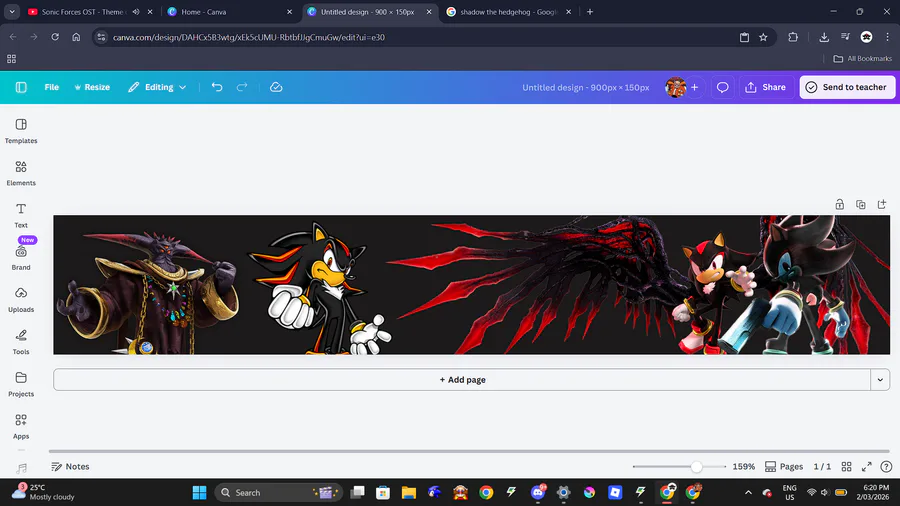This screenshot has height=506, width=900.
Task: Add collaborators with the plus button
Action: click(x=695, y=87)
